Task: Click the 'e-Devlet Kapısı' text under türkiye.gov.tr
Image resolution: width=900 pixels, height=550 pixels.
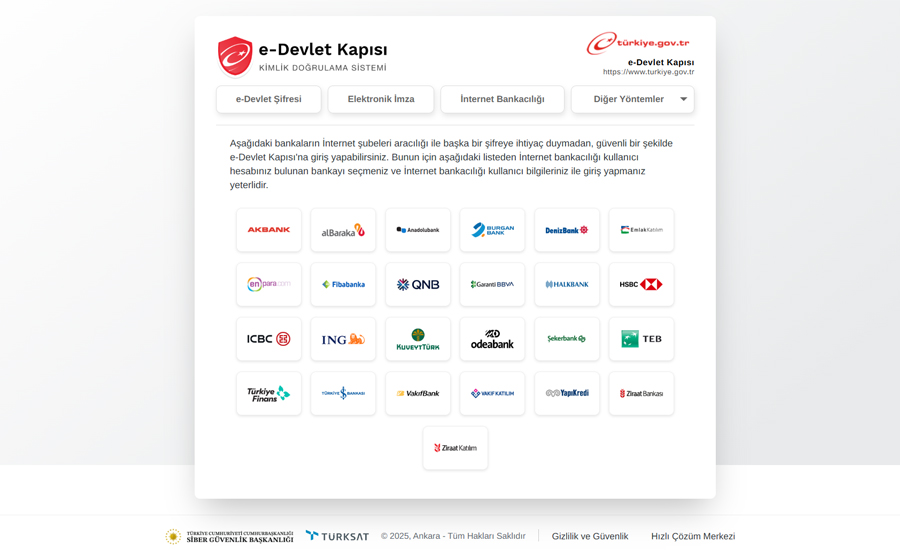Action: pos(661,62)
